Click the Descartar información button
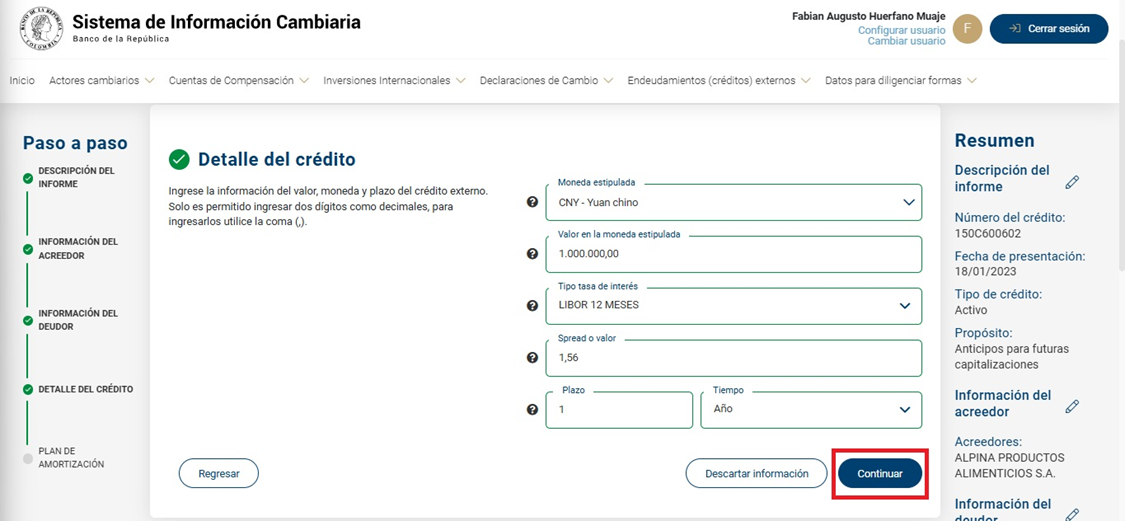The height and width of the screenshot is (521, 1125). [x=756, y=474]
